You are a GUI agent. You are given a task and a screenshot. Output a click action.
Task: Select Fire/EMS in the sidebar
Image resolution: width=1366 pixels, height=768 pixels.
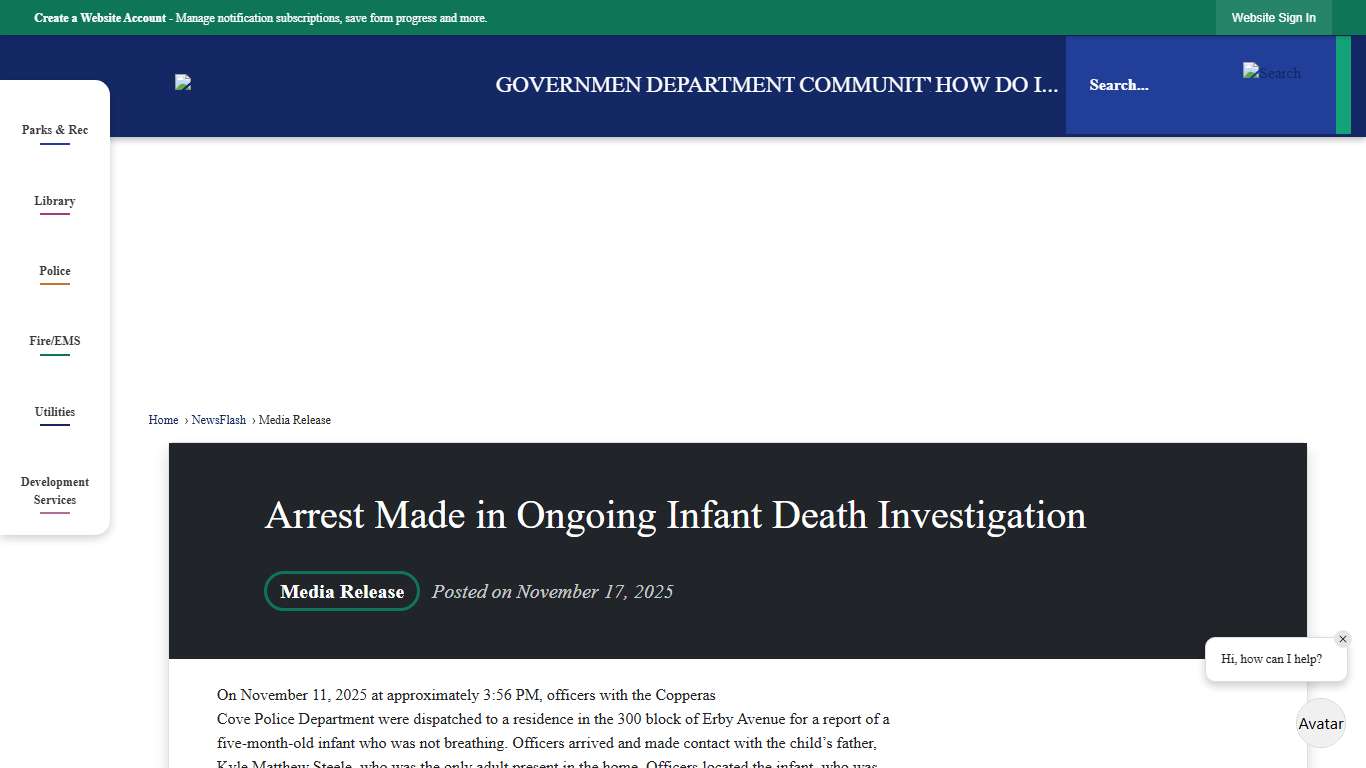click(x=55, y=341)
